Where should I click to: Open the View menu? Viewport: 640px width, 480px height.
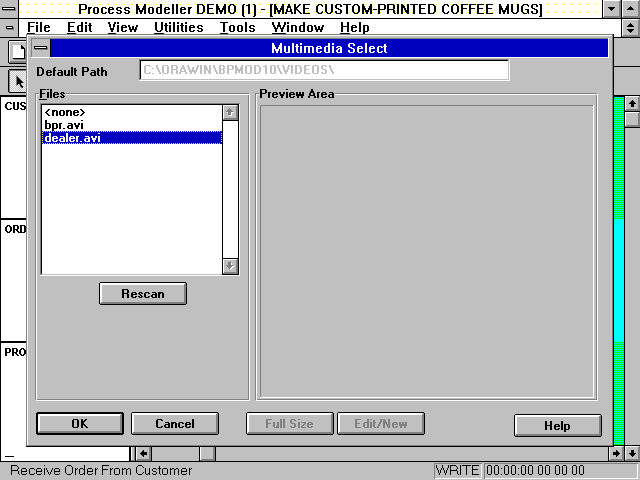(x=122, y=27)
